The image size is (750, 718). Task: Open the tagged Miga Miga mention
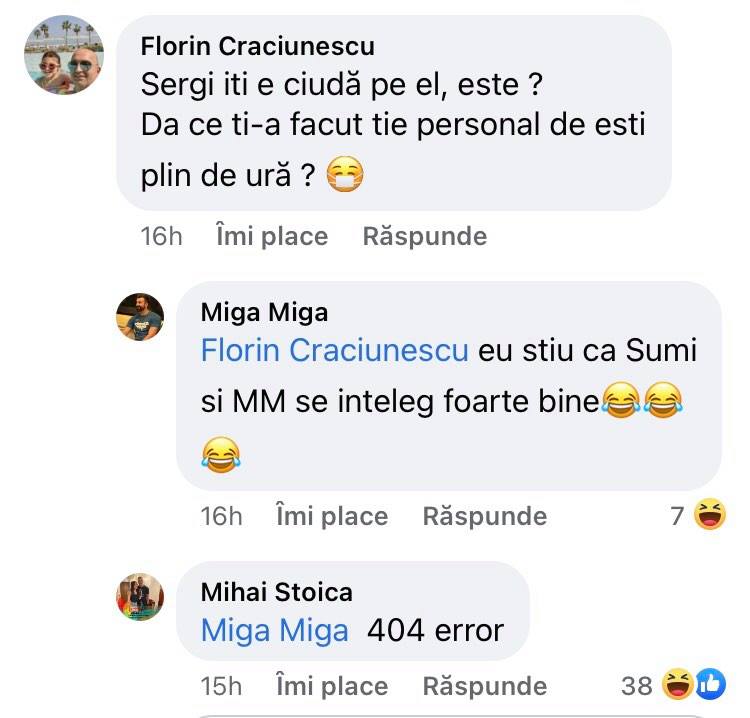click(274, 631)
